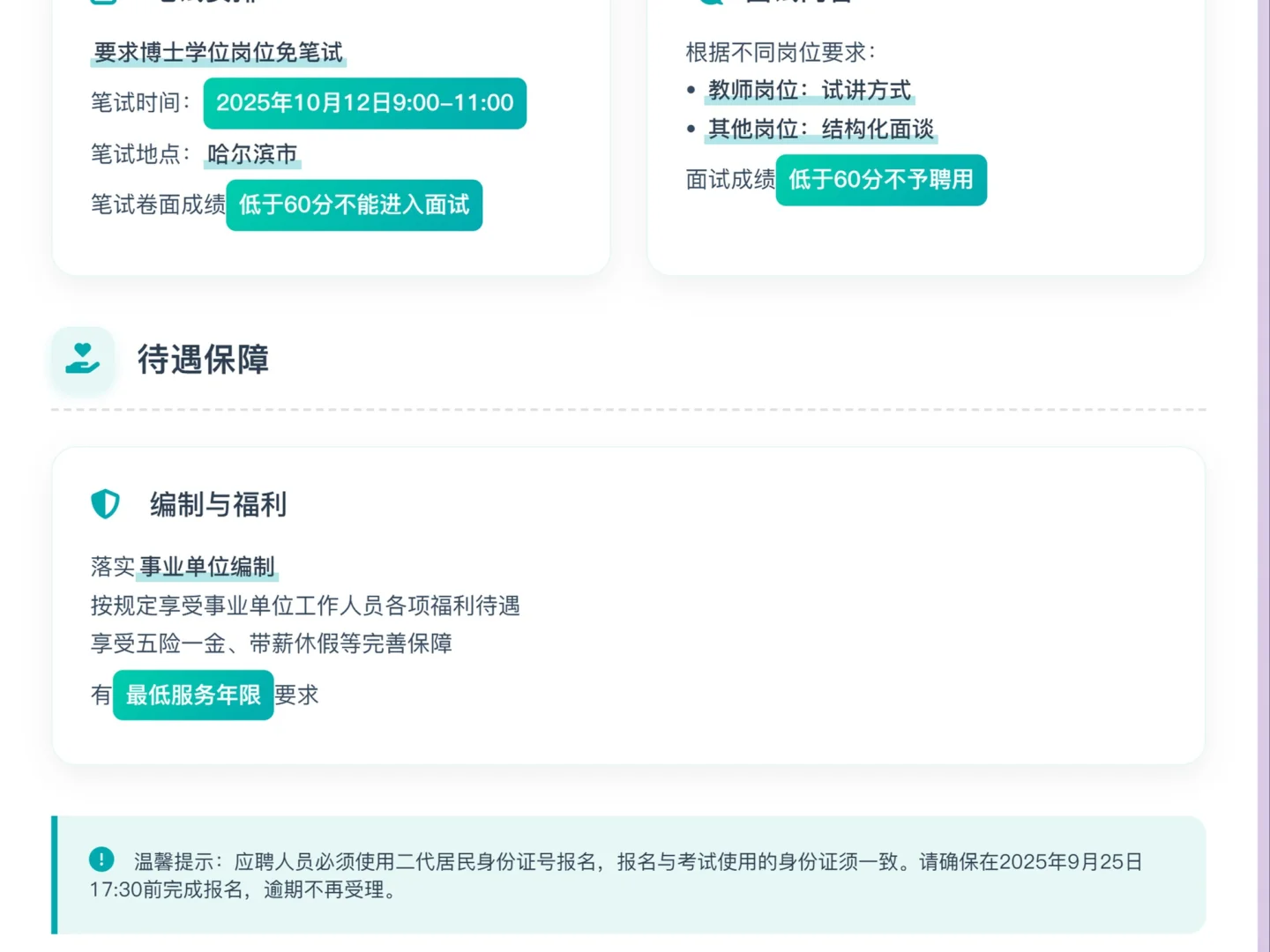Click the 低于60分不予聘用 badge
This screenshot has height=952, width=1270.
880,180
